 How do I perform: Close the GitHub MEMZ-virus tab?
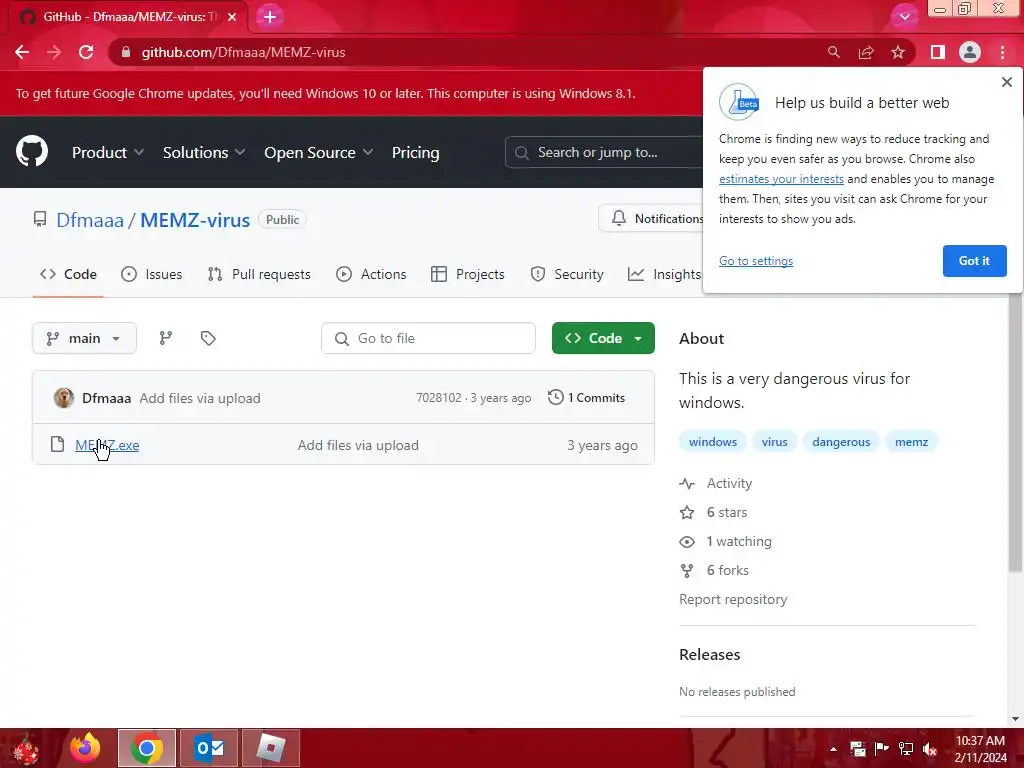232,17
